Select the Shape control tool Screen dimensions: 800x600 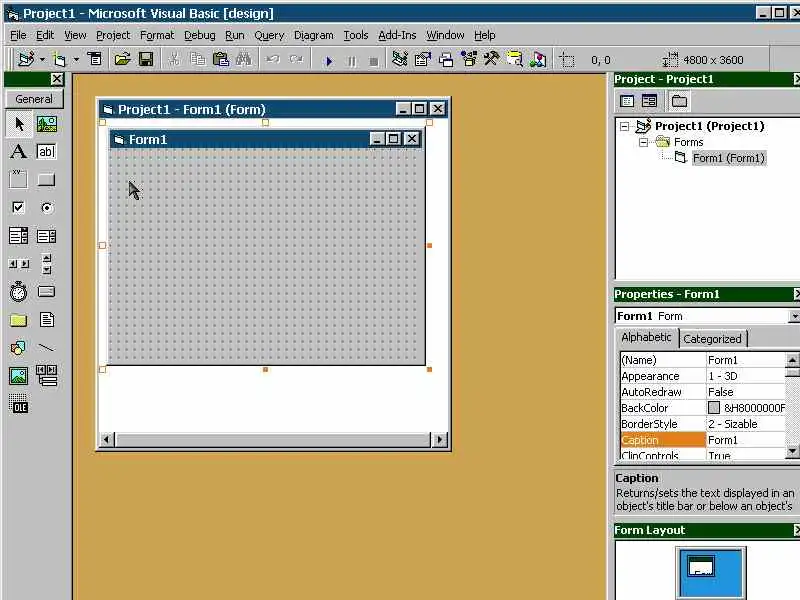(x=19, y=348)
